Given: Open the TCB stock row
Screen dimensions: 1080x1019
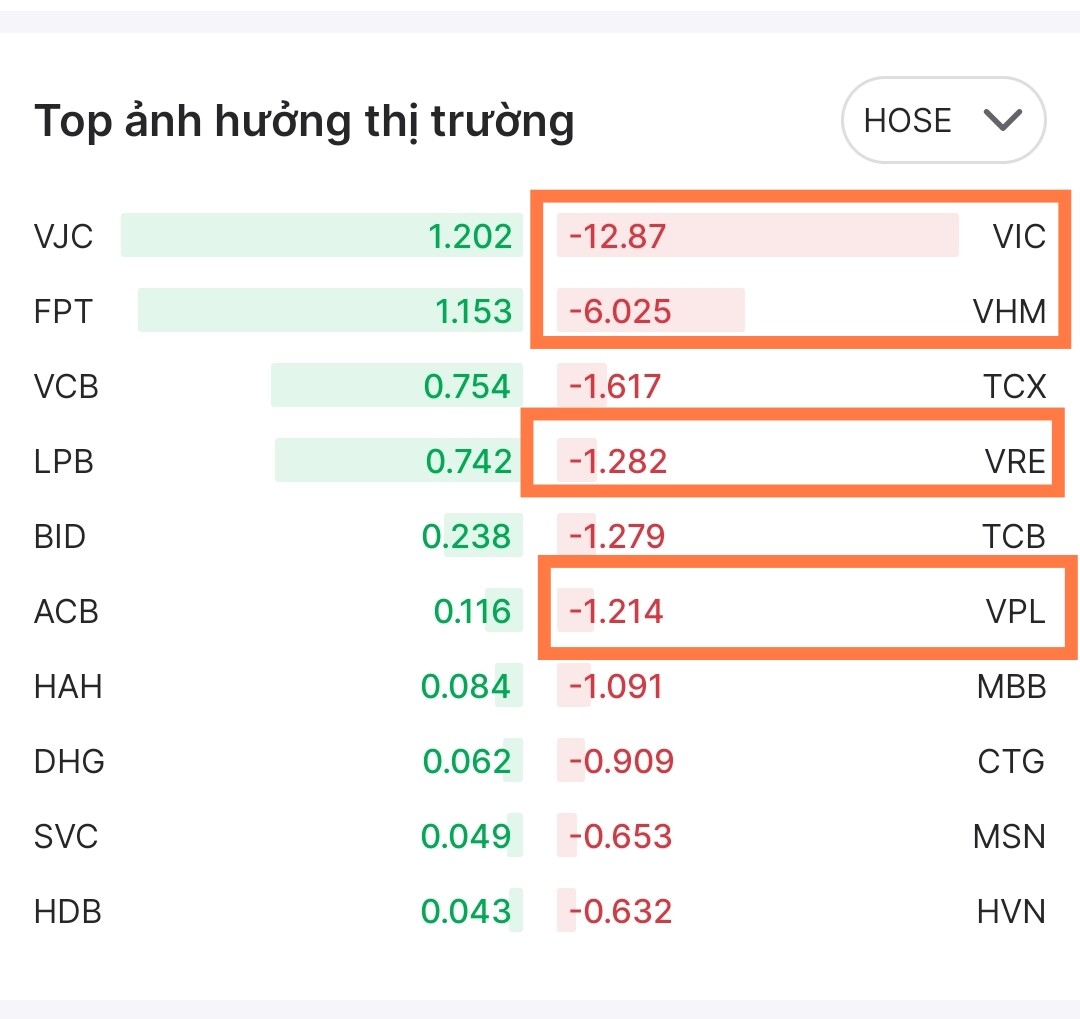Looking at the screenshot, I should [x=1012, y=536].
